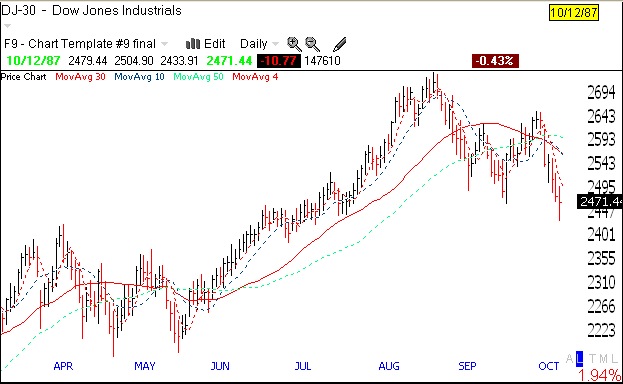Click the 2543 price axis label
Viewport: 623px width, 384px height.
601,163
